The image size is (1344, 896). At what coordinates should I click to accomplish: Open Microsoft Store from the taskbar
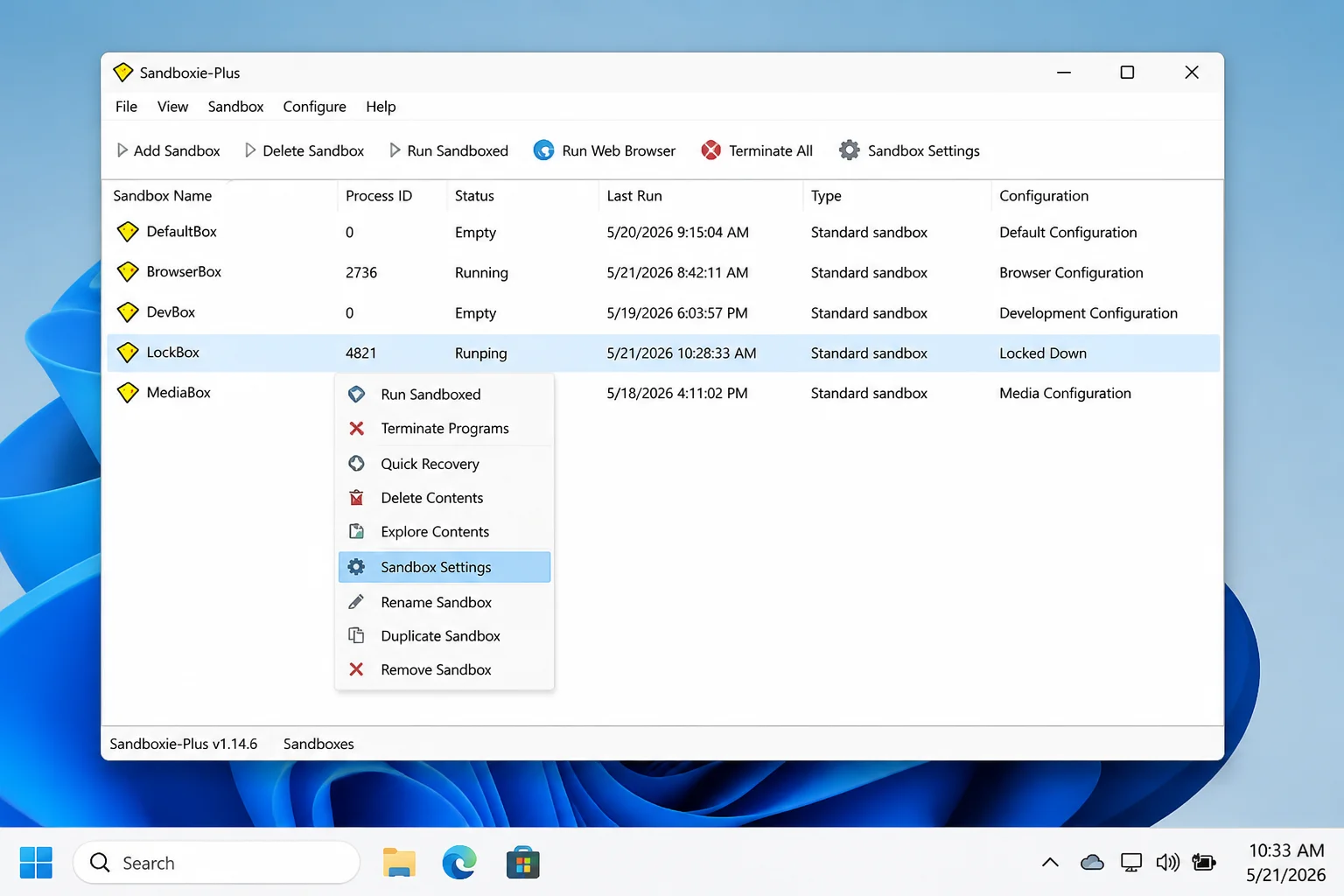[523, 863]
